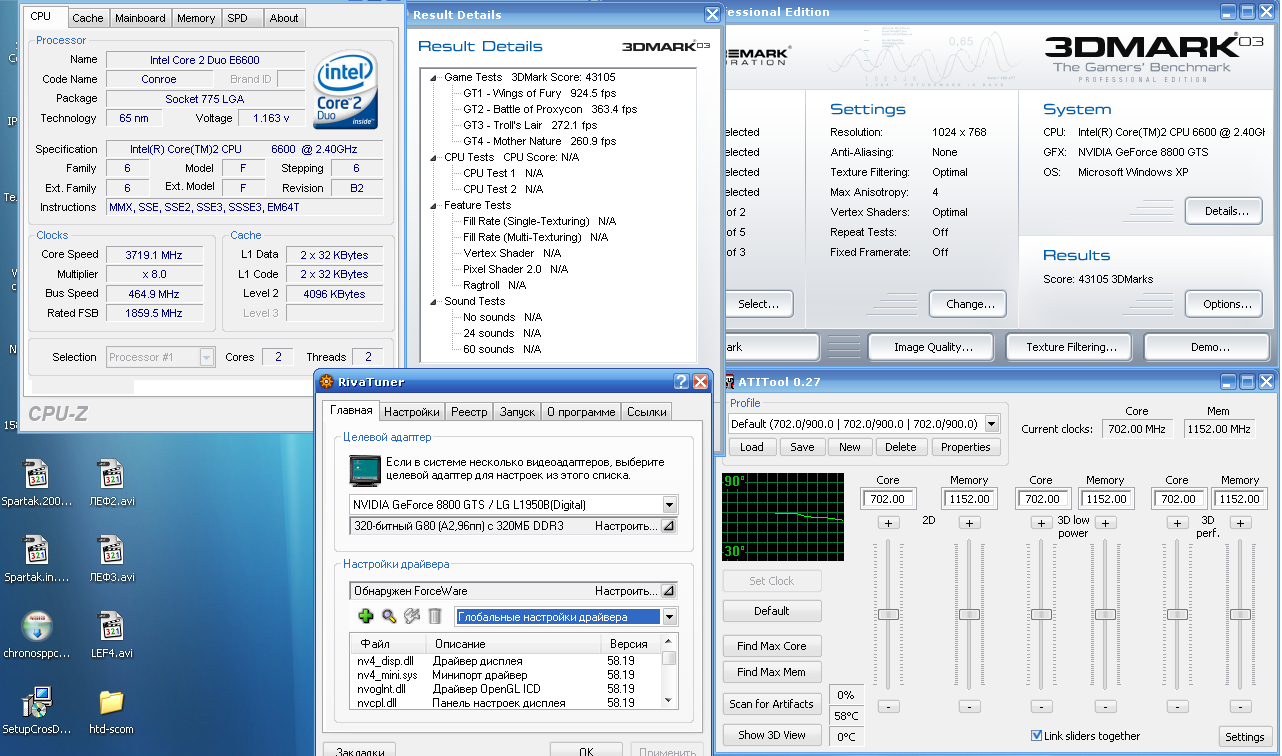Click Find Max Mem in ATITool
This screenshot has width=1282, height=756.
coord(772,672)
